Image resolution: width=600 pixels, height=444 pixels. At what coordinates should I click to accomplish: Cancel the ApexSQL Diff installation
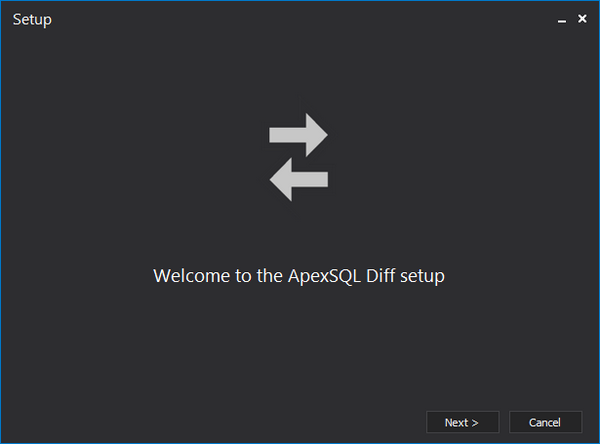tap(545, 422)
